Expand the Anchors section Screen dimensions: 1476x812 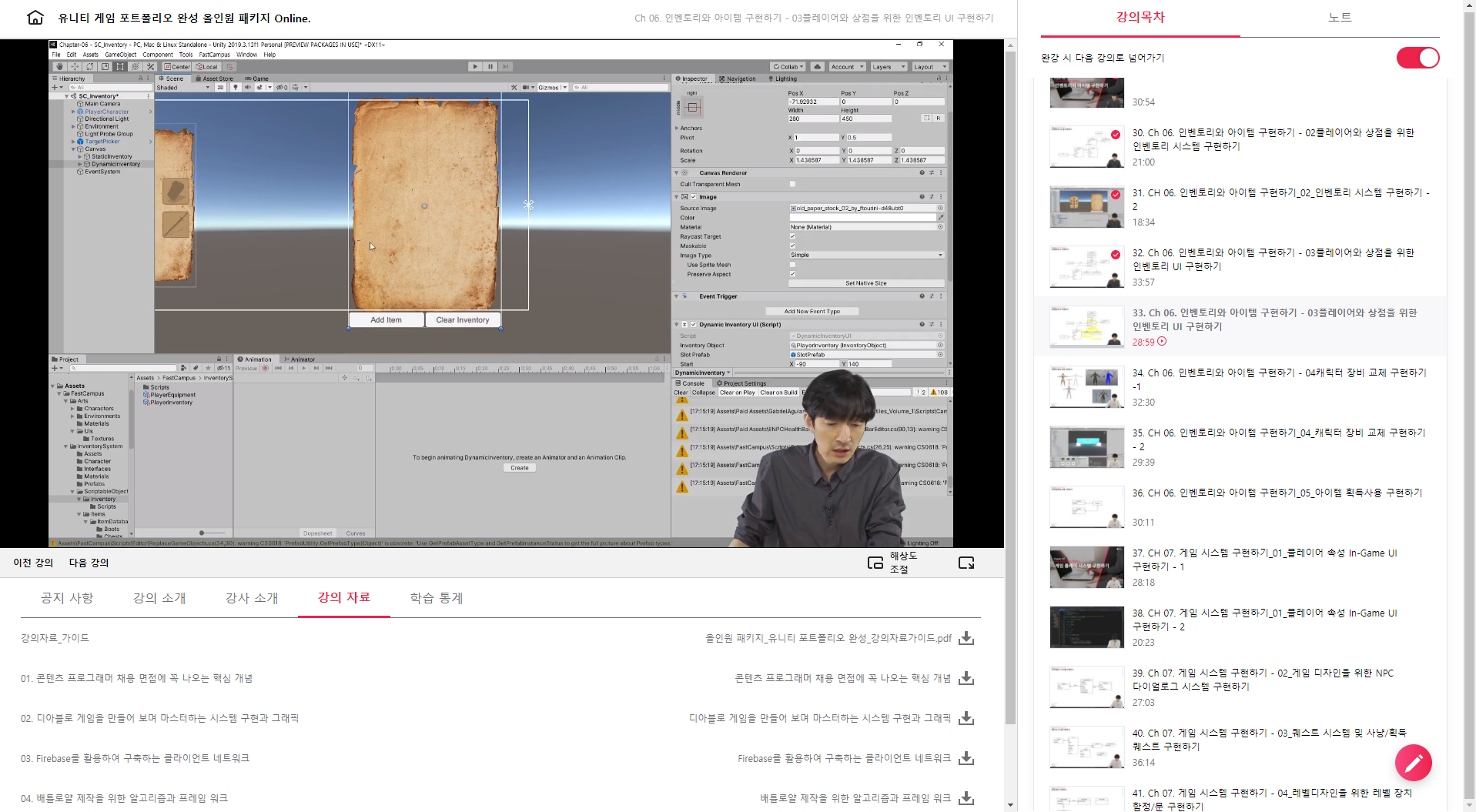pos(678,129)
